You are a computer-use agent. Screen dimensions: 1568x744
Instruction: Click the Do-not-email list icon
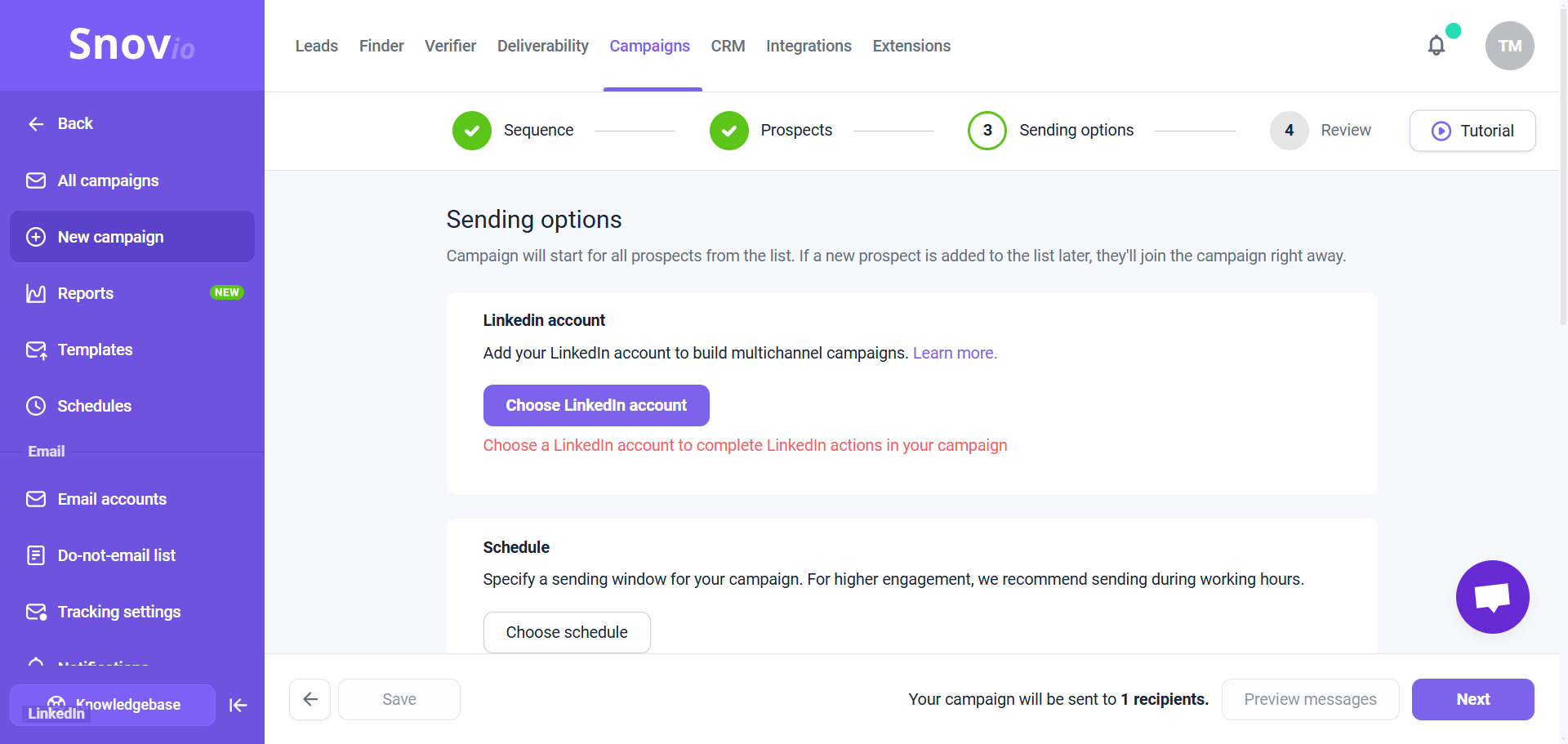36,555
